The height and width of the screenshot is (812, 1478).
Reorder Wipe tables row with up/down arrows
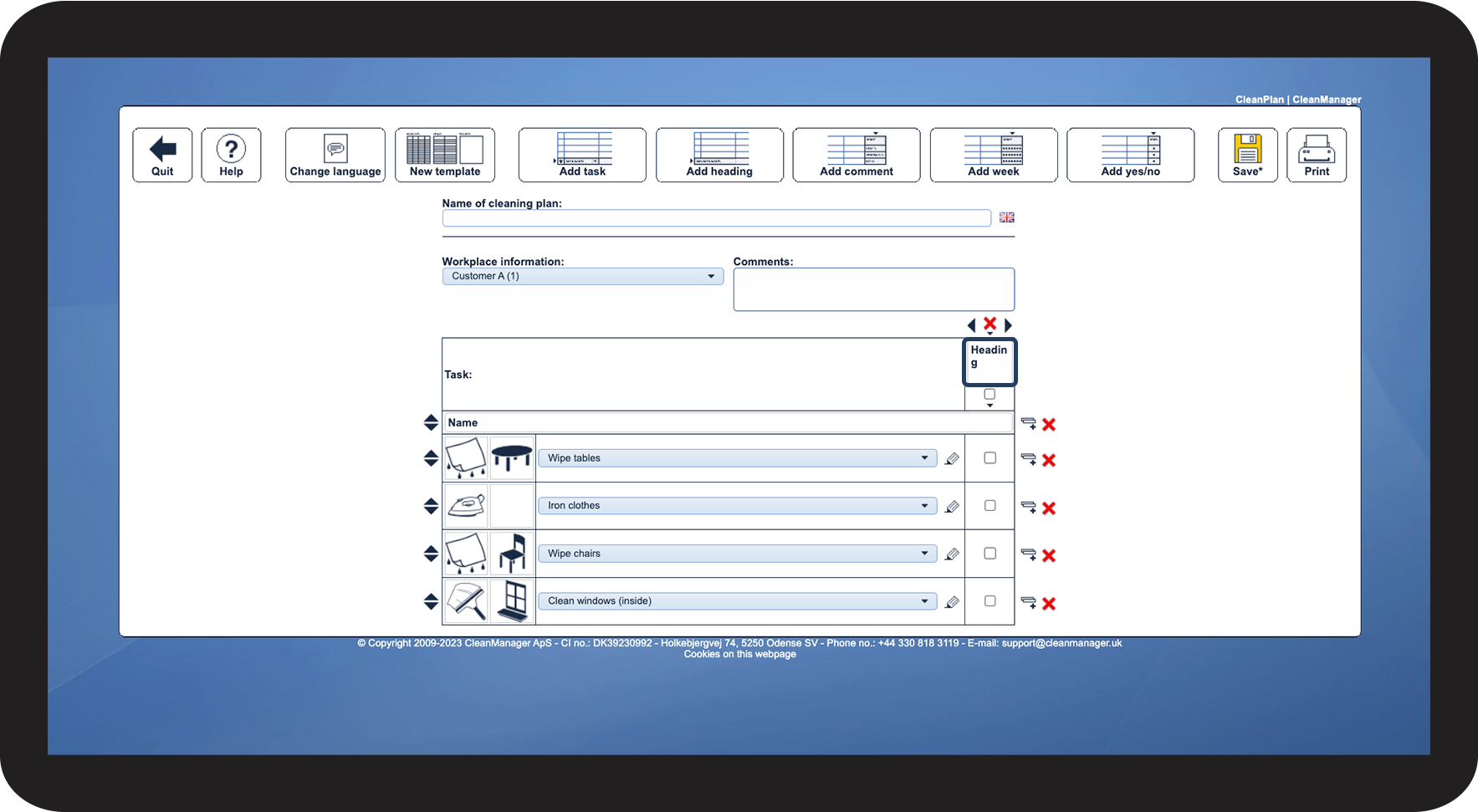tap(431, 458)
